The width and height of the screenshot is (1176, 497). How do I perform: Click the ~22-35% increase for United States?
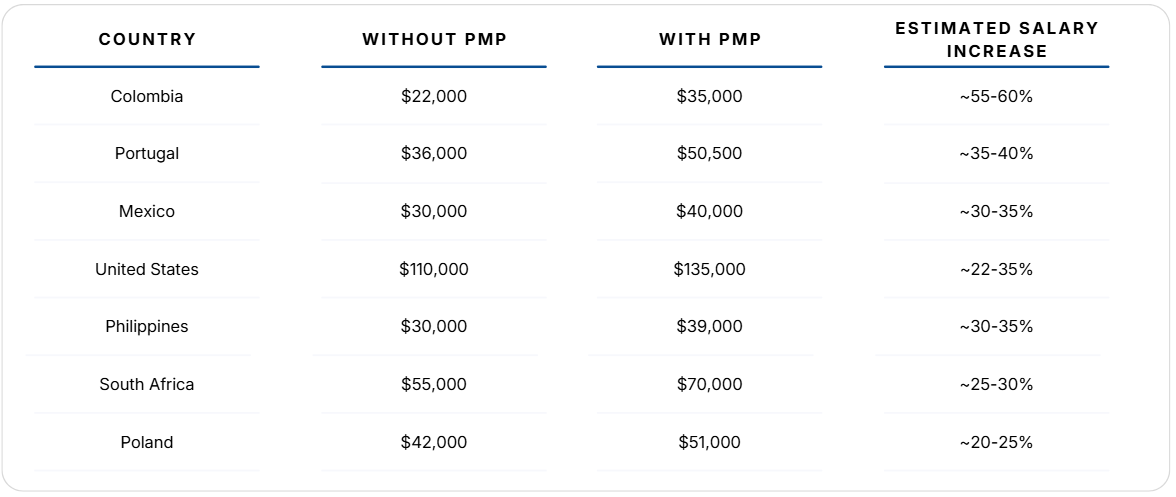pyautogui.click(x=996, y=269)
